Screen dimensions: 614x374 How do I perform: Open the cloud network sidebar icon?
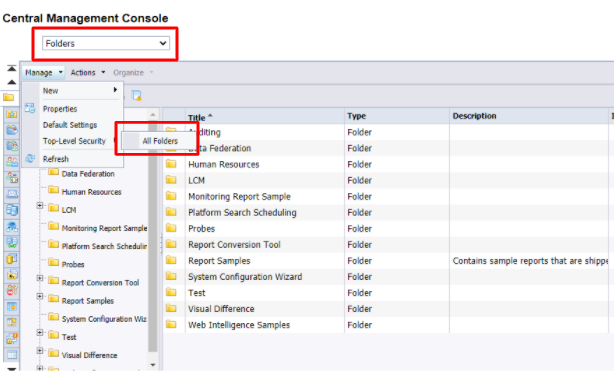tap(12, 226)
